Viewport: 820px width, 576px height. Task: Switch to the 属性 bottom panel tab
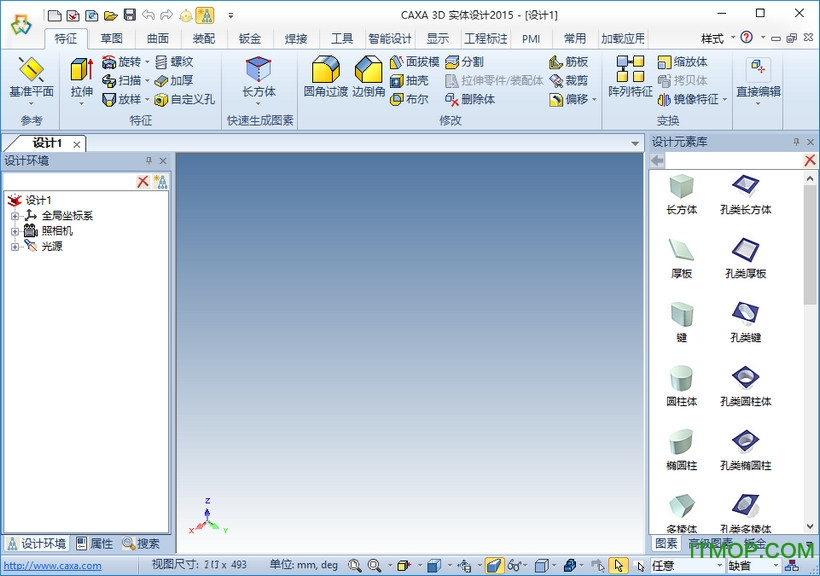pos(95,544)
